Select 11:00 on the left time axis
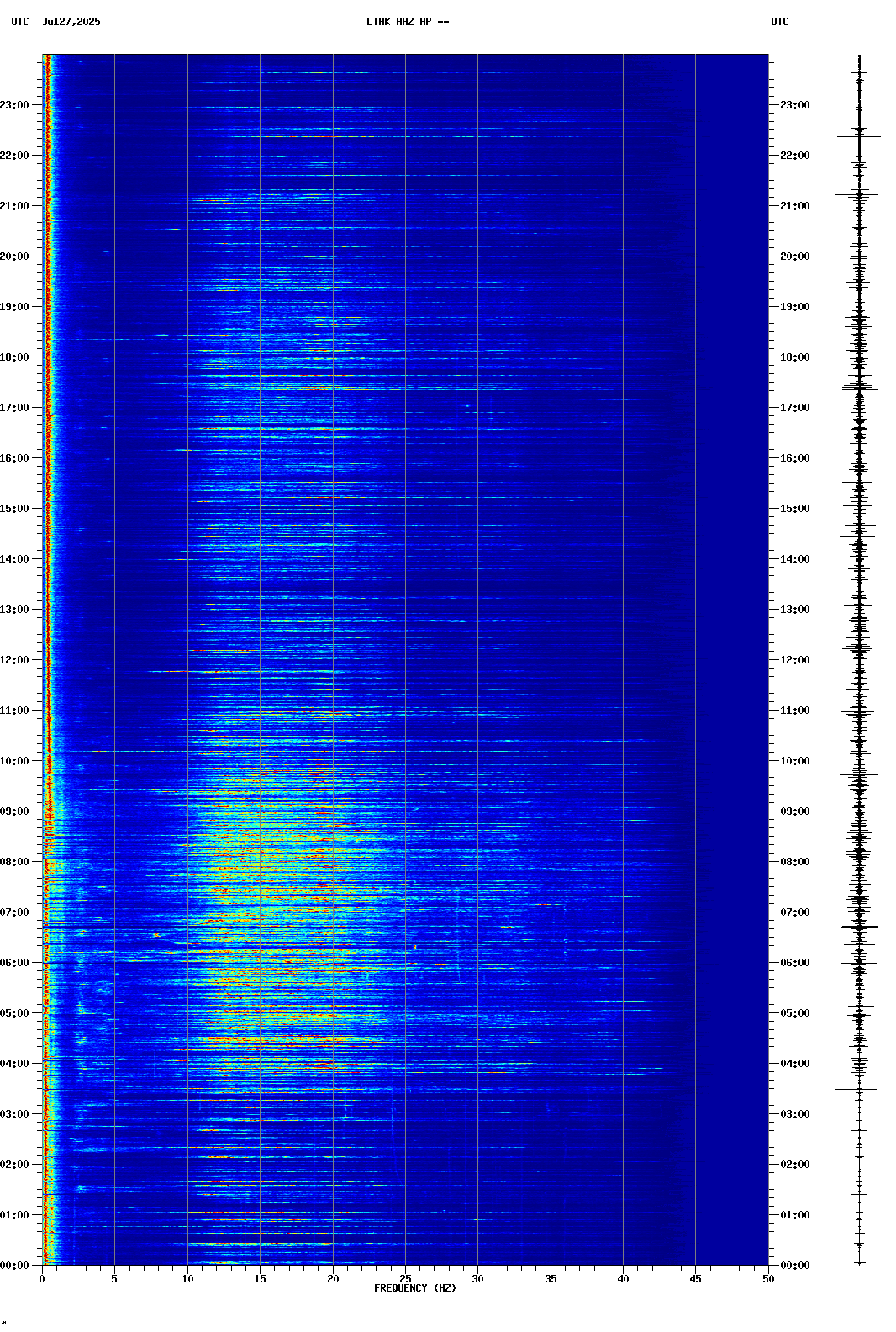 [x=14, y=711]
